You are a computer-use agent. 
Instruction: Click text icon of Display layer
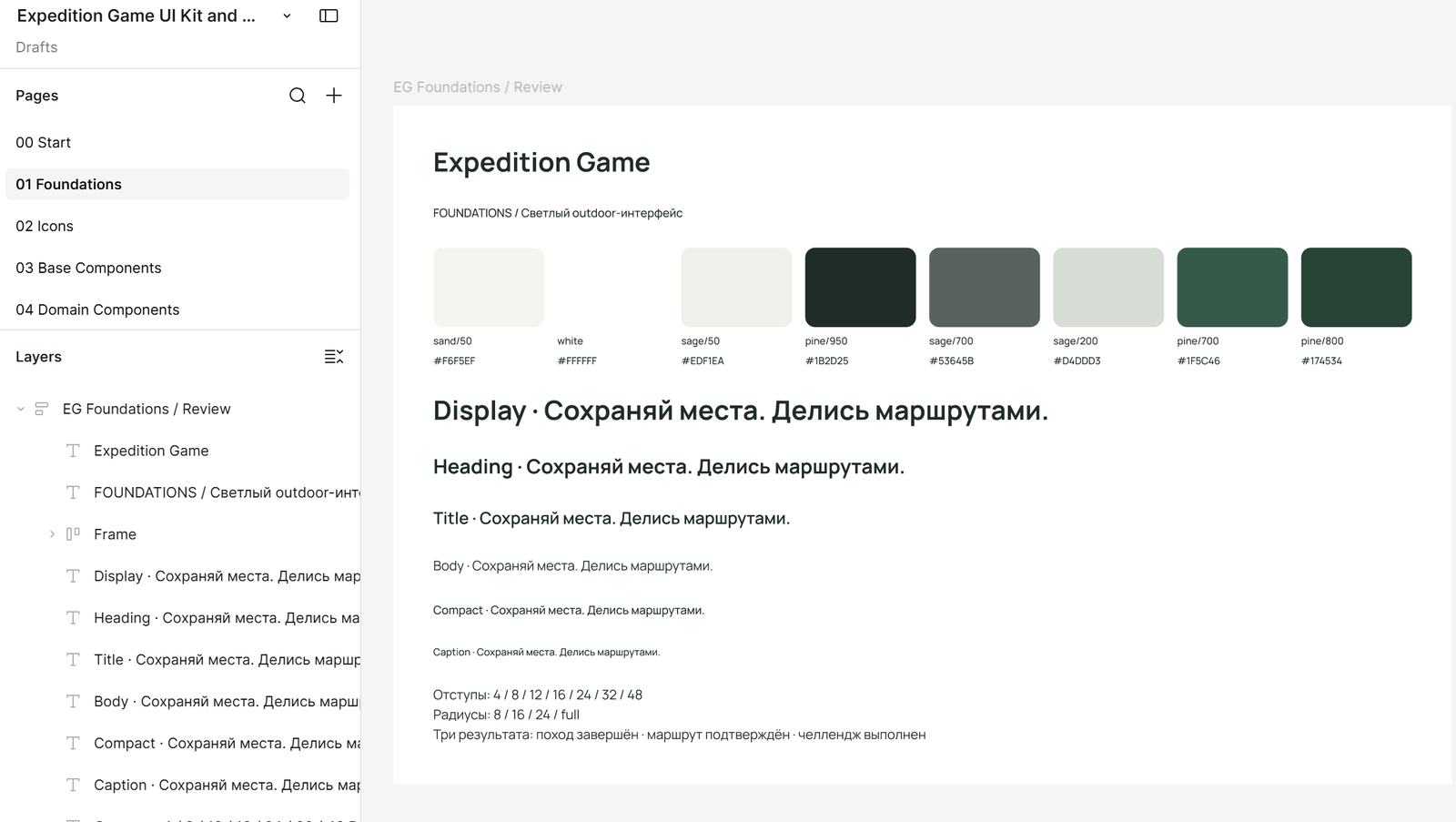(73, 576)
